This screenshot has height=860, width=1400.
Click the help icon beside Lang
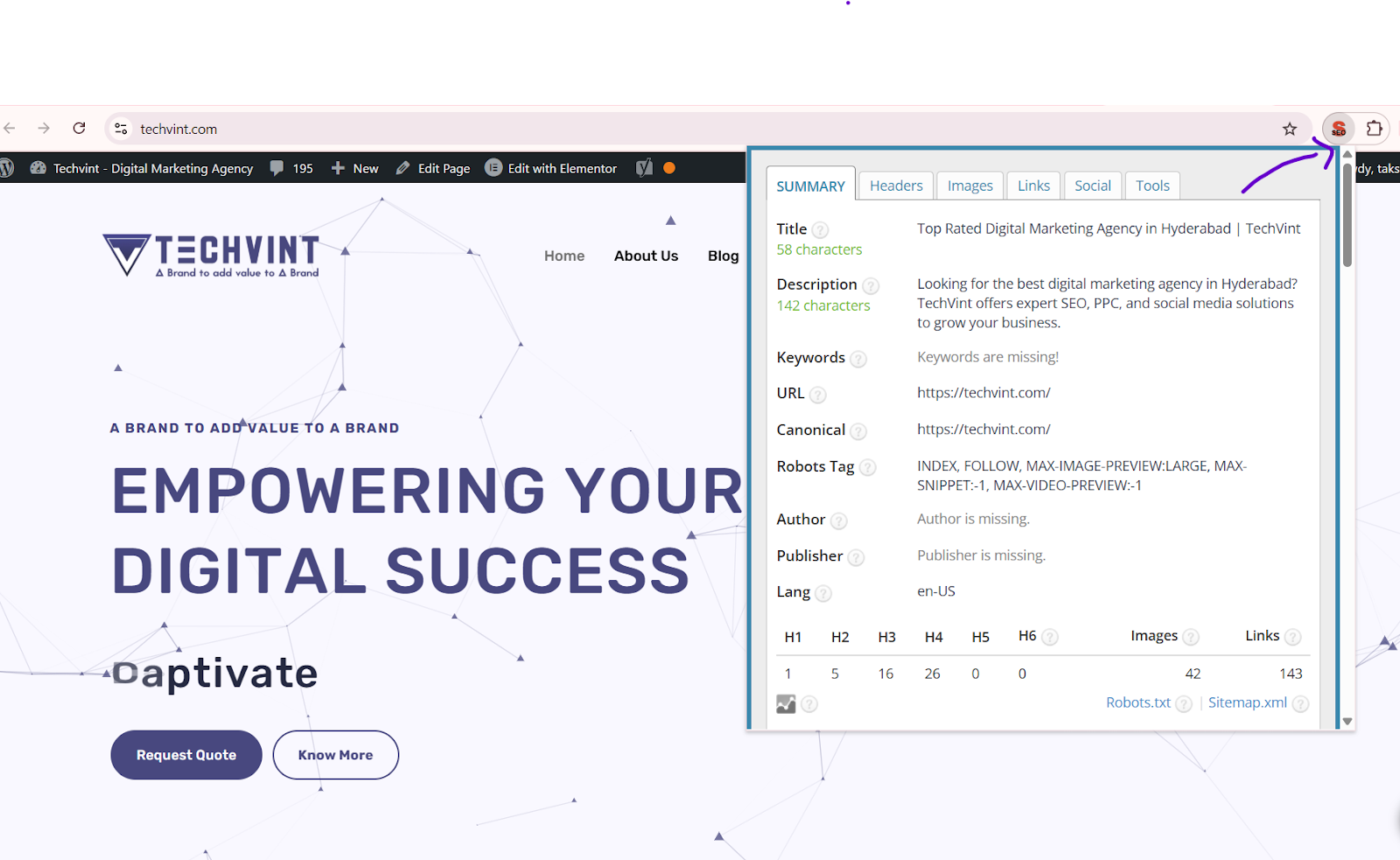[823, 594]
